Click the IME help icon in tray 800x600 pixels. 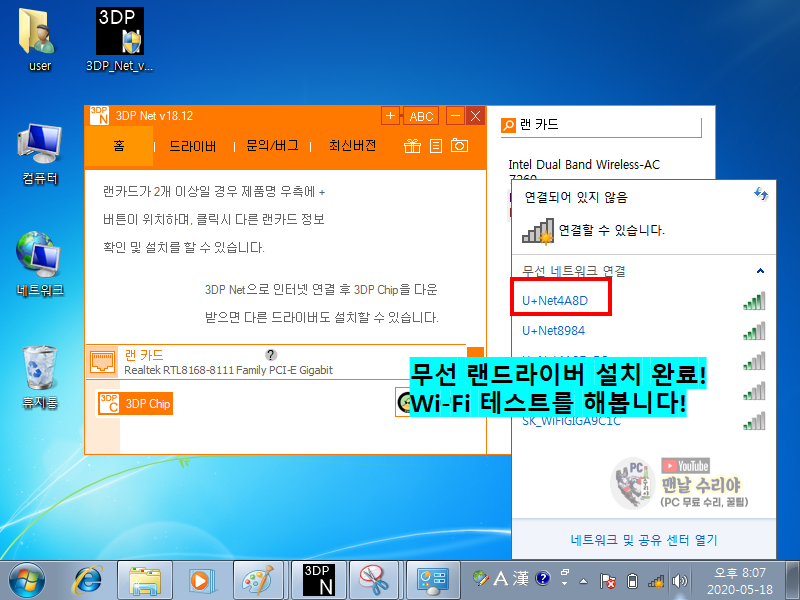pyautogui.click(x=543, y=578)
